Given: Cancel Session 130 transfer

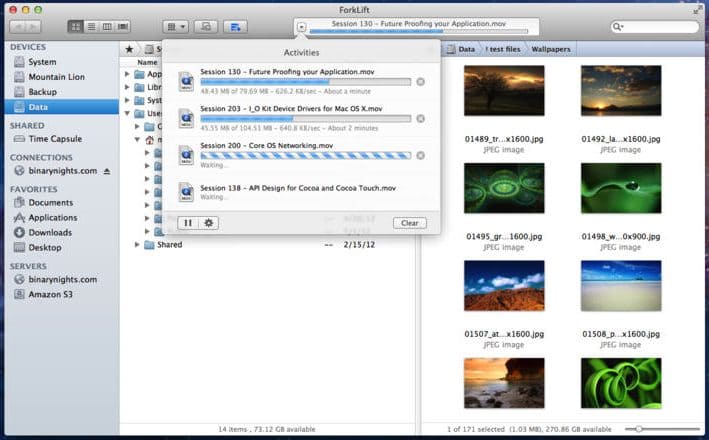Looking at the screenshot, I should (421, 82).
